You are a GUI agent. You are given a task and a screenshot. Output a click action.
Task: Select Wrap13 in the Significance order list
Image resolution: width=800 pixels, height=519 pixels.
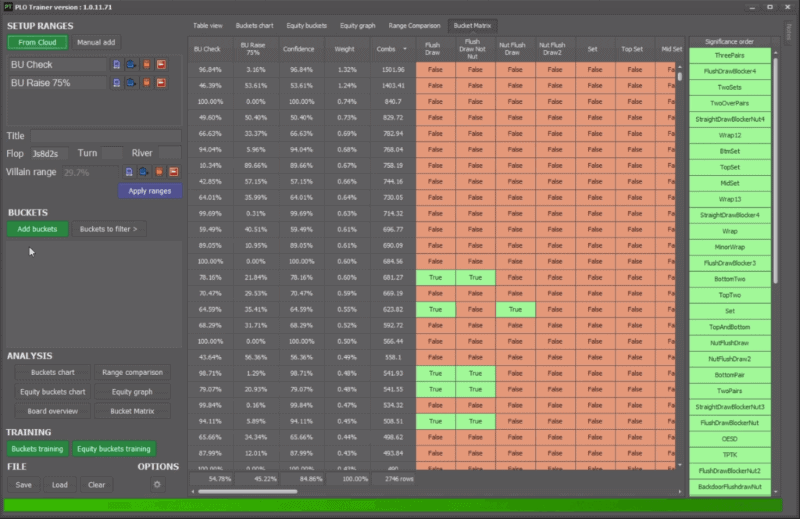pyautogui.click(x=730, y=199)
